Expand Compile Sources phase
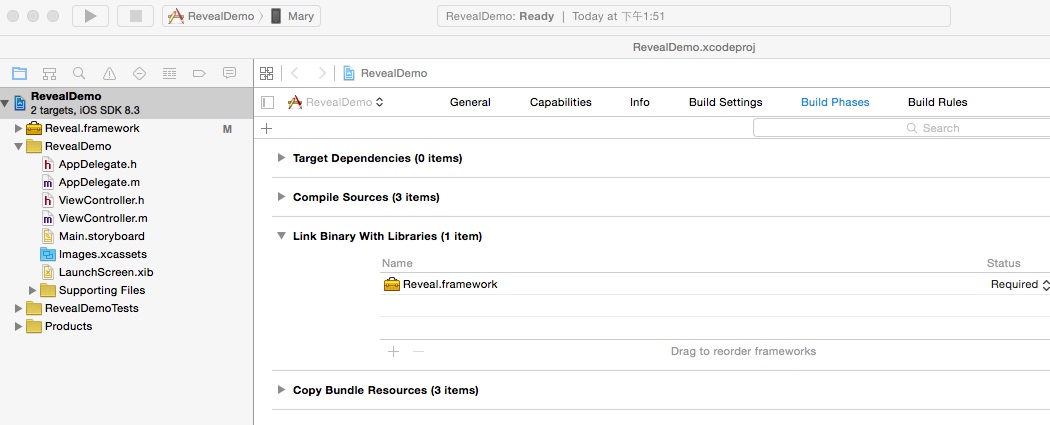Image resolution: width=1050 pixels, height=425 pixels. [x=281, y=197]
